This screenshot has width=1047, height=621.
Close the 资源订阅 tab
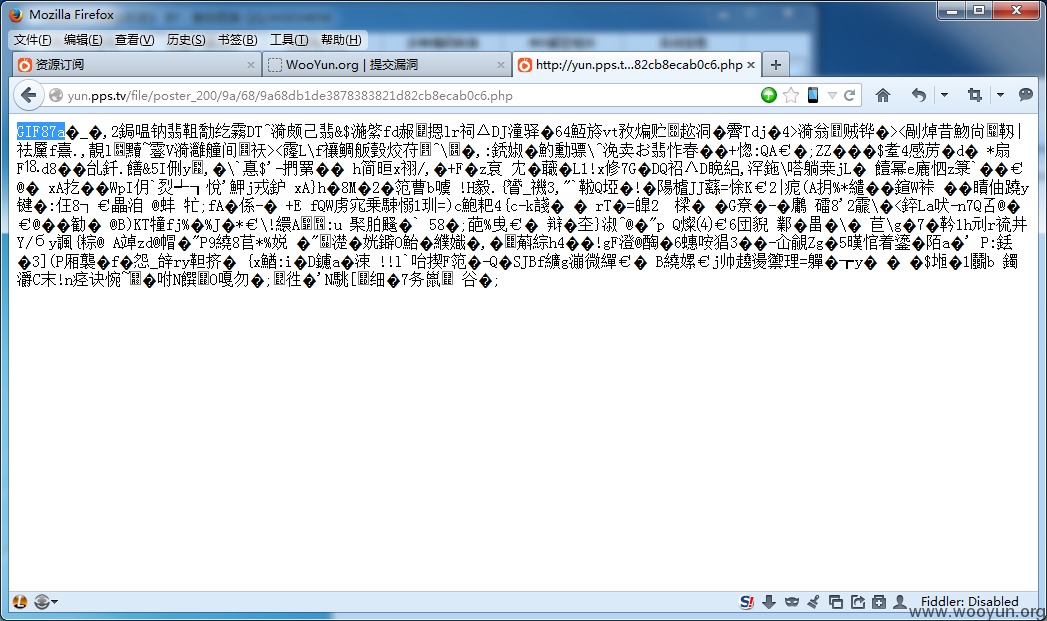[x=250, y=65]
